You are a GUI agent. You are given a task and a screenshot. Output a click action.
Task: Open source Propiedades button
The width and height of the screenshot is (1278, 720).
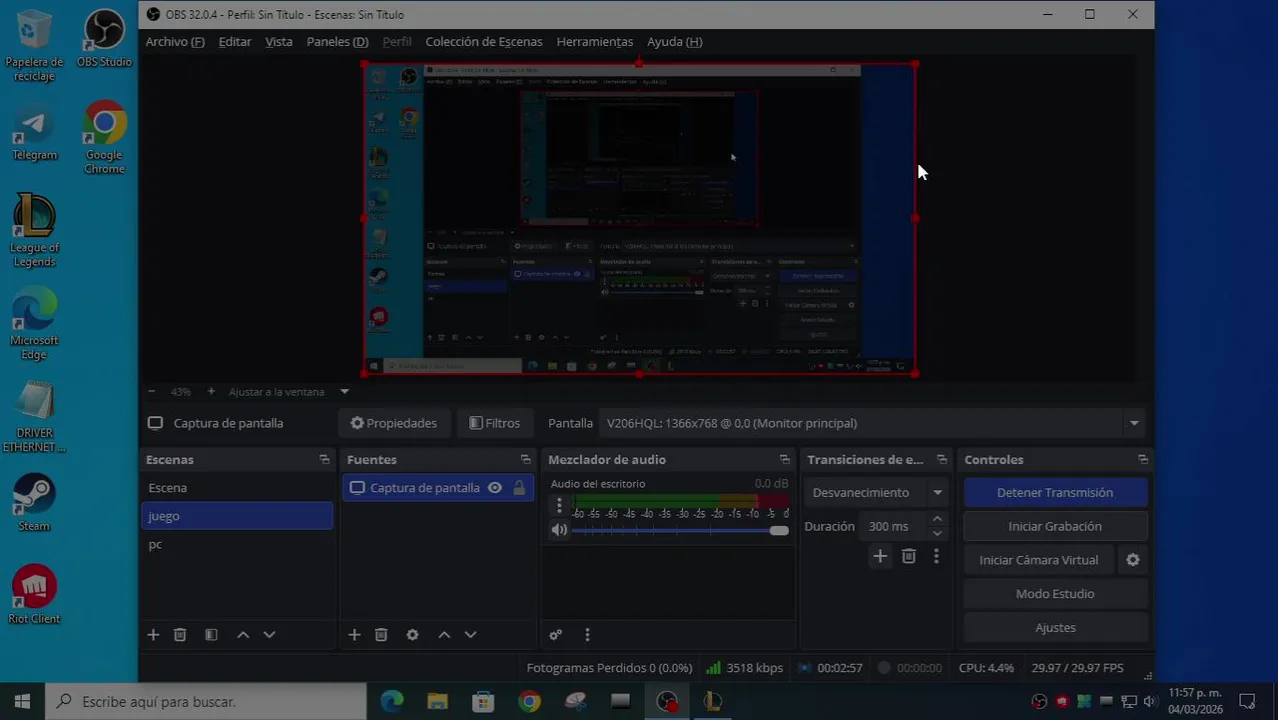[x=394, y=423]
